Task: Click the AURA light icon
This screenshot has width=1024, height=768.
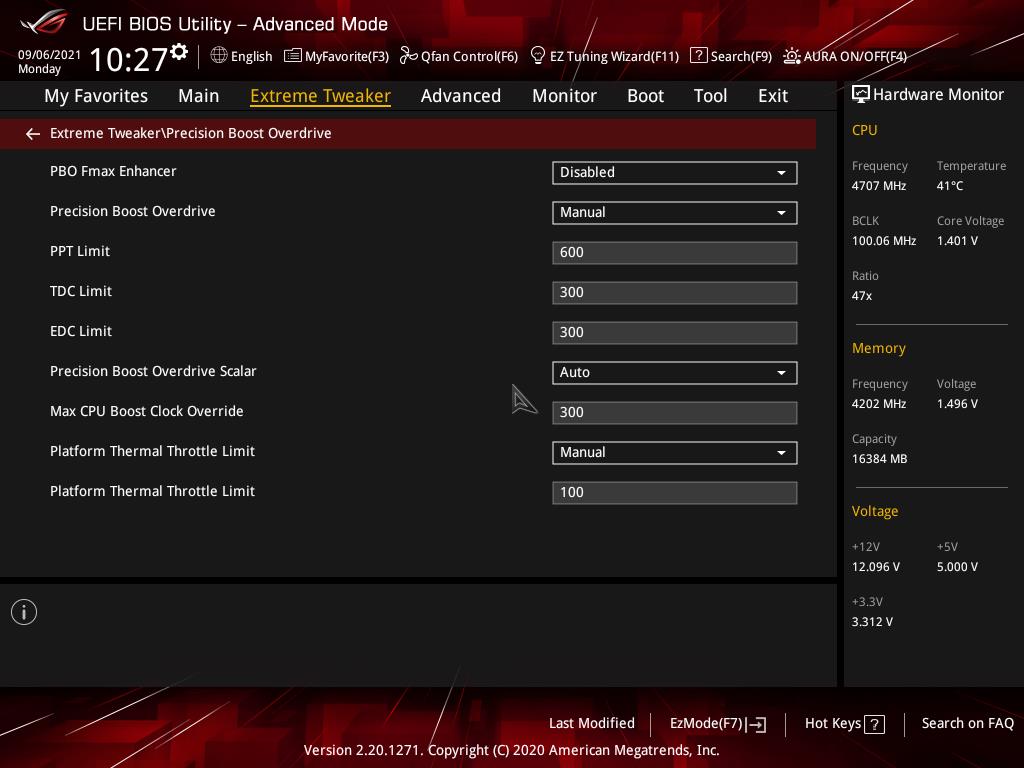Action: pos(792,56)
